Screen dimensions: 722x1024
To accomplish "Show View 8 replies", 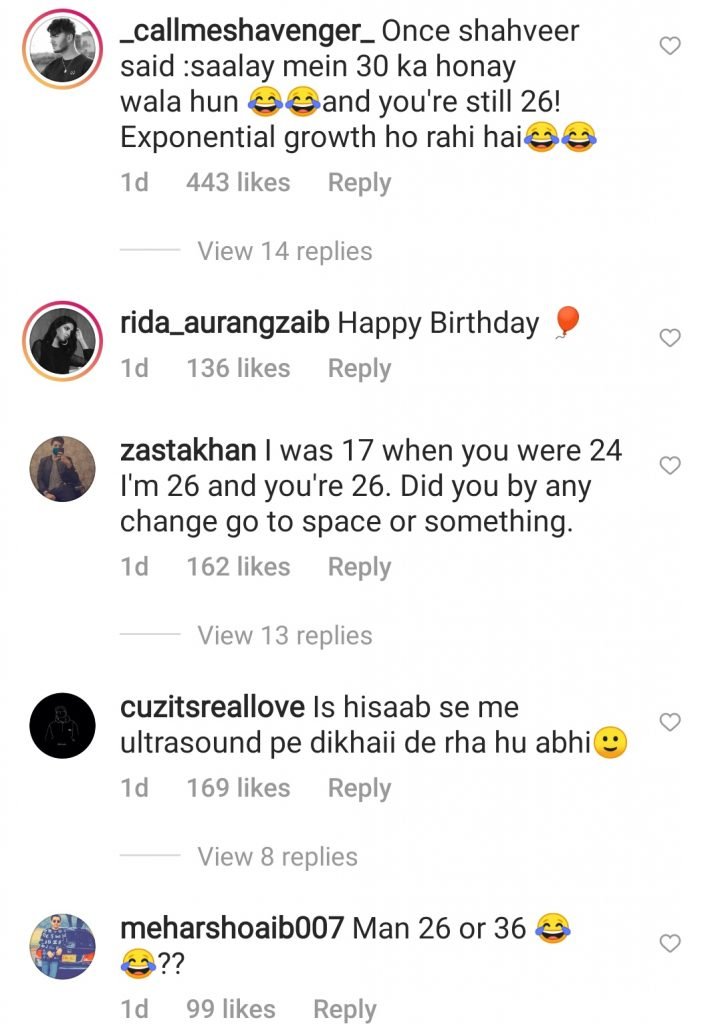I will coord(277,856).
